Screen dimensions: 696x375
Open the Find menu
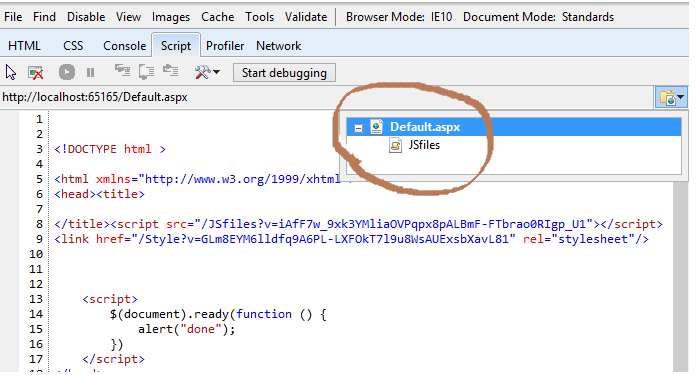44,17
